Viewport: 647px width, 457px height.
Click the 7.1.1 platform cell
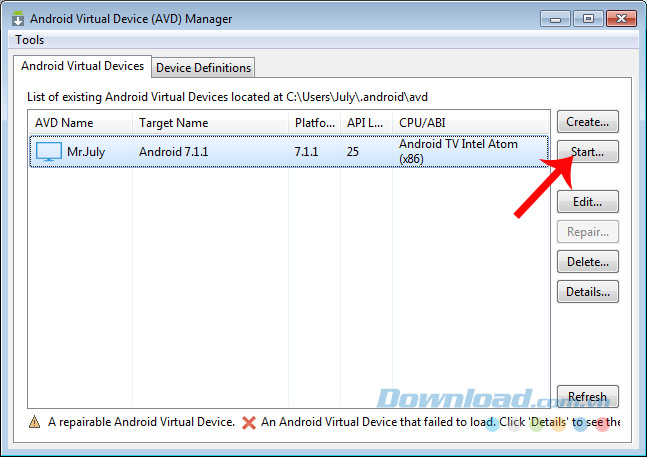click(x=306, y=152)
